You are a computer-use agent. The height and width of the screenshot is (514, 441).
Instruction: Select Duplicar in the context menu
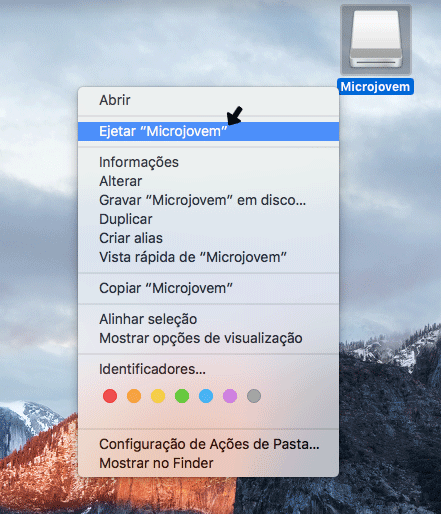click(208, 219)
